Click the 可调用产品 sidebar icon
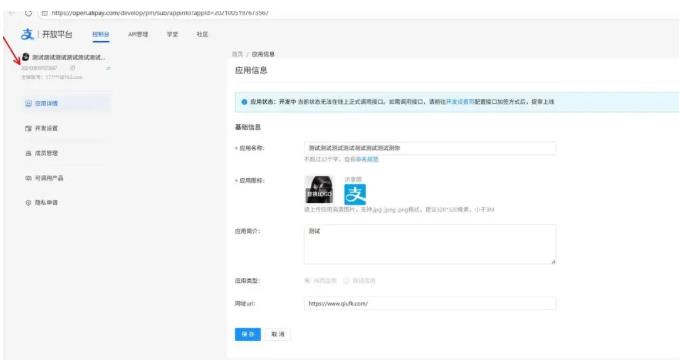The image size is (679, 360). [28, 178]
